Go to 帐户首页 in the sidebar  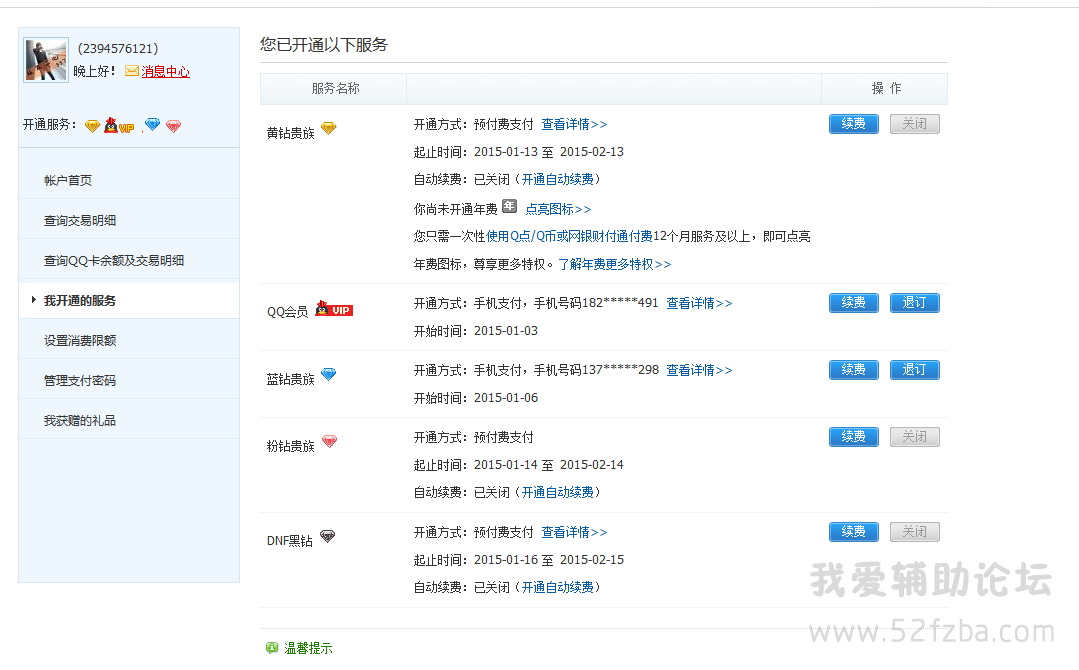(68, 180)
